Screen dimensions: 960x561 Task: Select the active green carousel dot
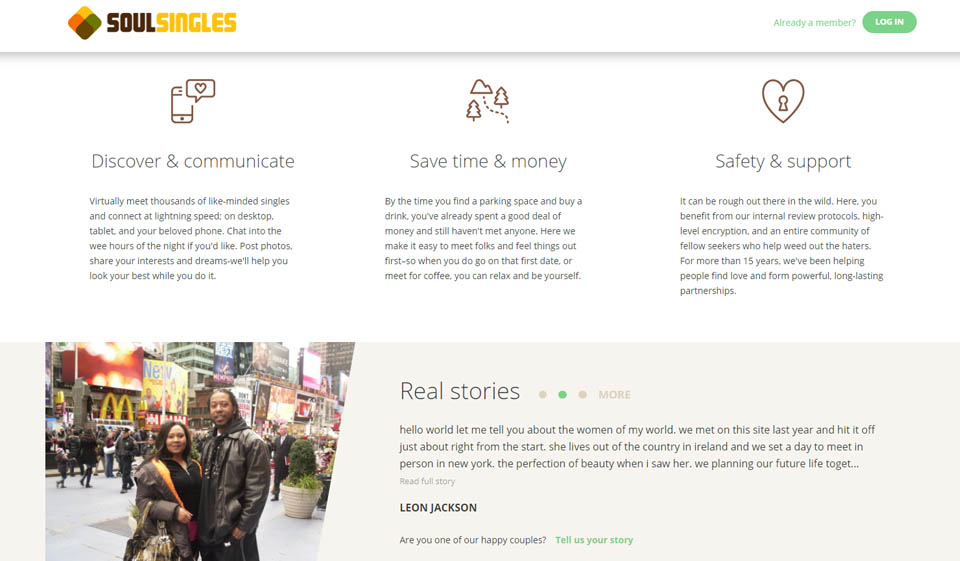(563, 394)
